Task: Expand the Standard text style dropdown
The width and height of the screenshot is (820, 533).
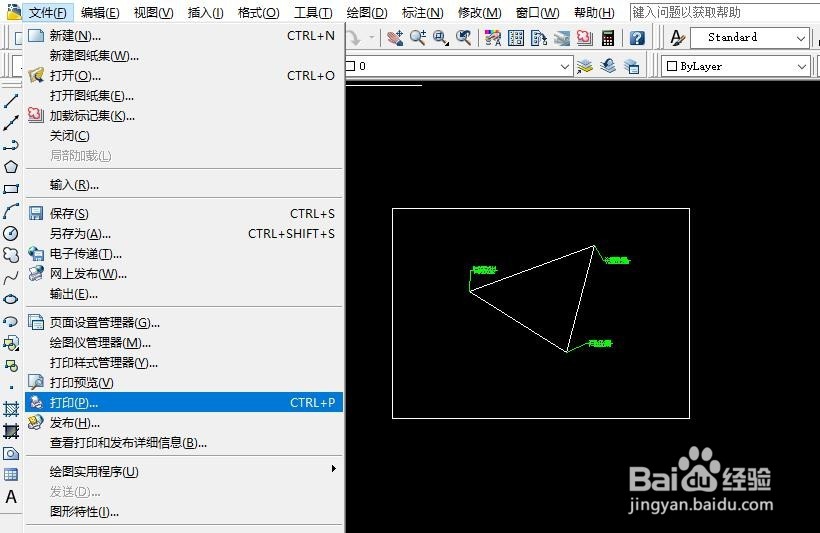Action: pyautogui.click(x=801, y=38)
